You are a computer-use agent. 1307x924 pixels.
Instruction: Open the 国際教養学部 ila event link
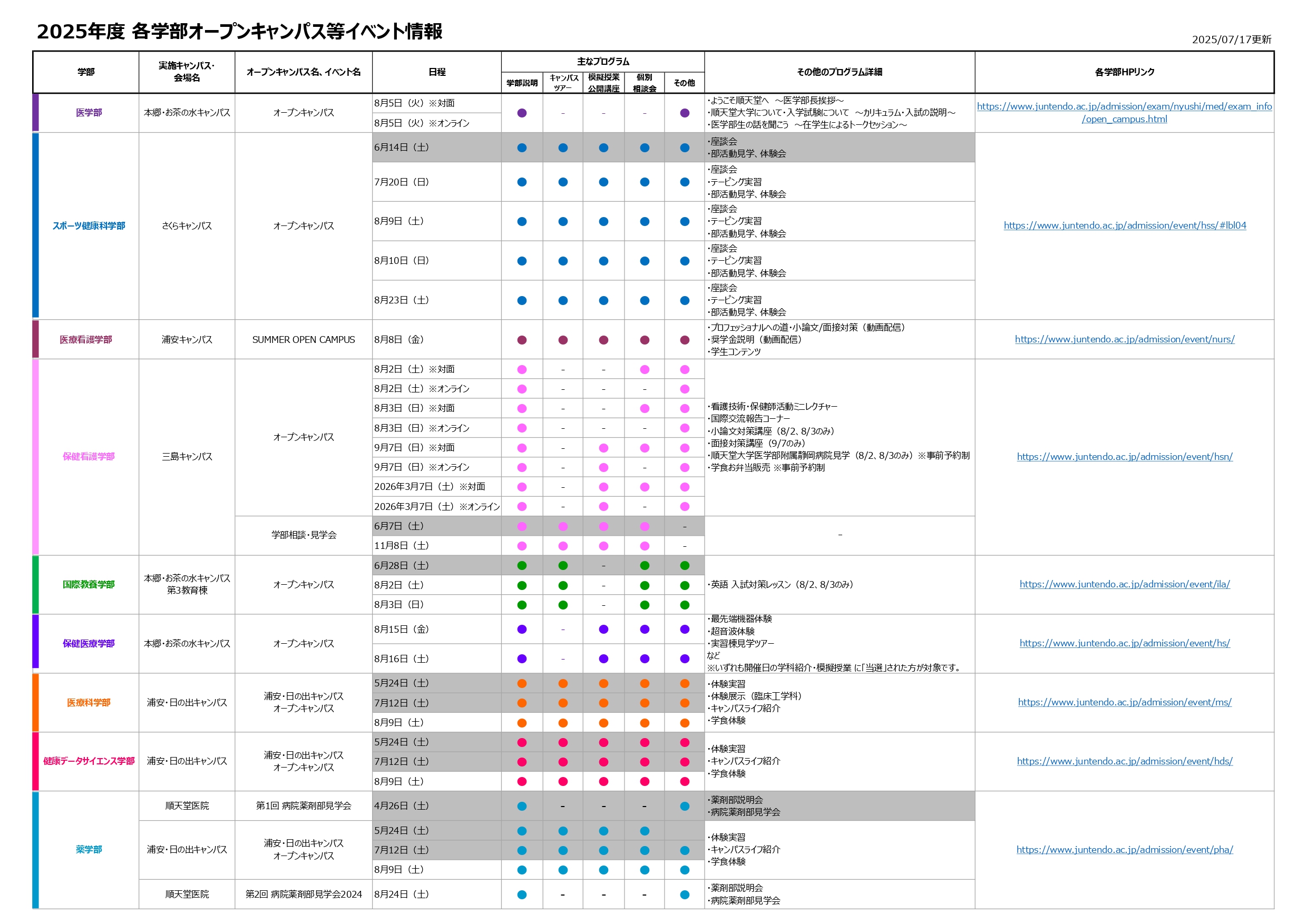[x=1125, y=584]
